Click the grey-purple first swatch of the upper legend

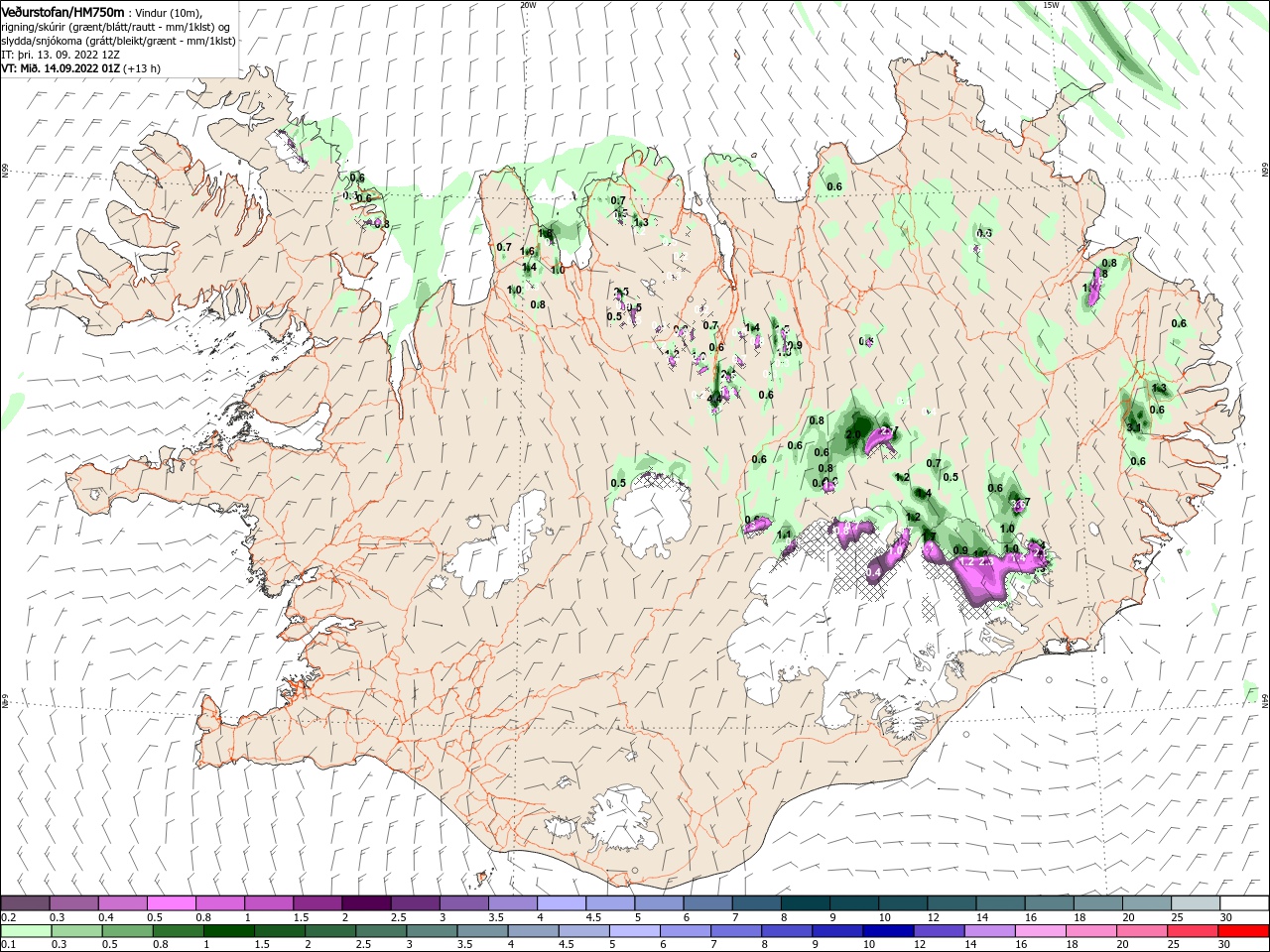26,903
